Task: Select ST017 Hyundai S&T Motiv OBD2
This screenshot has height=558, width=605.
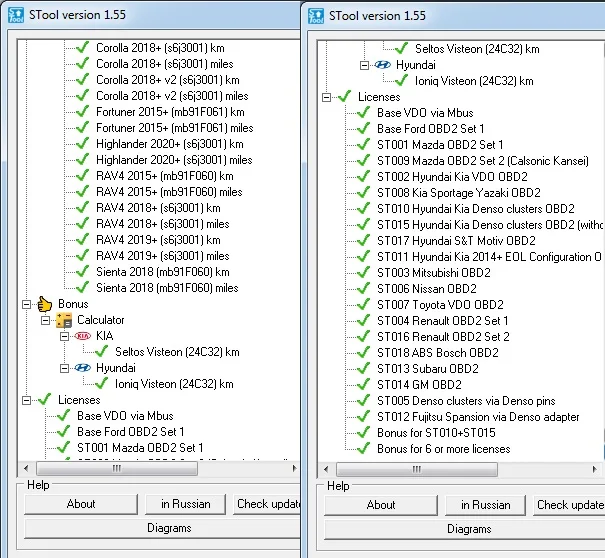Action: pyautogui.click(x=456, y=241)
